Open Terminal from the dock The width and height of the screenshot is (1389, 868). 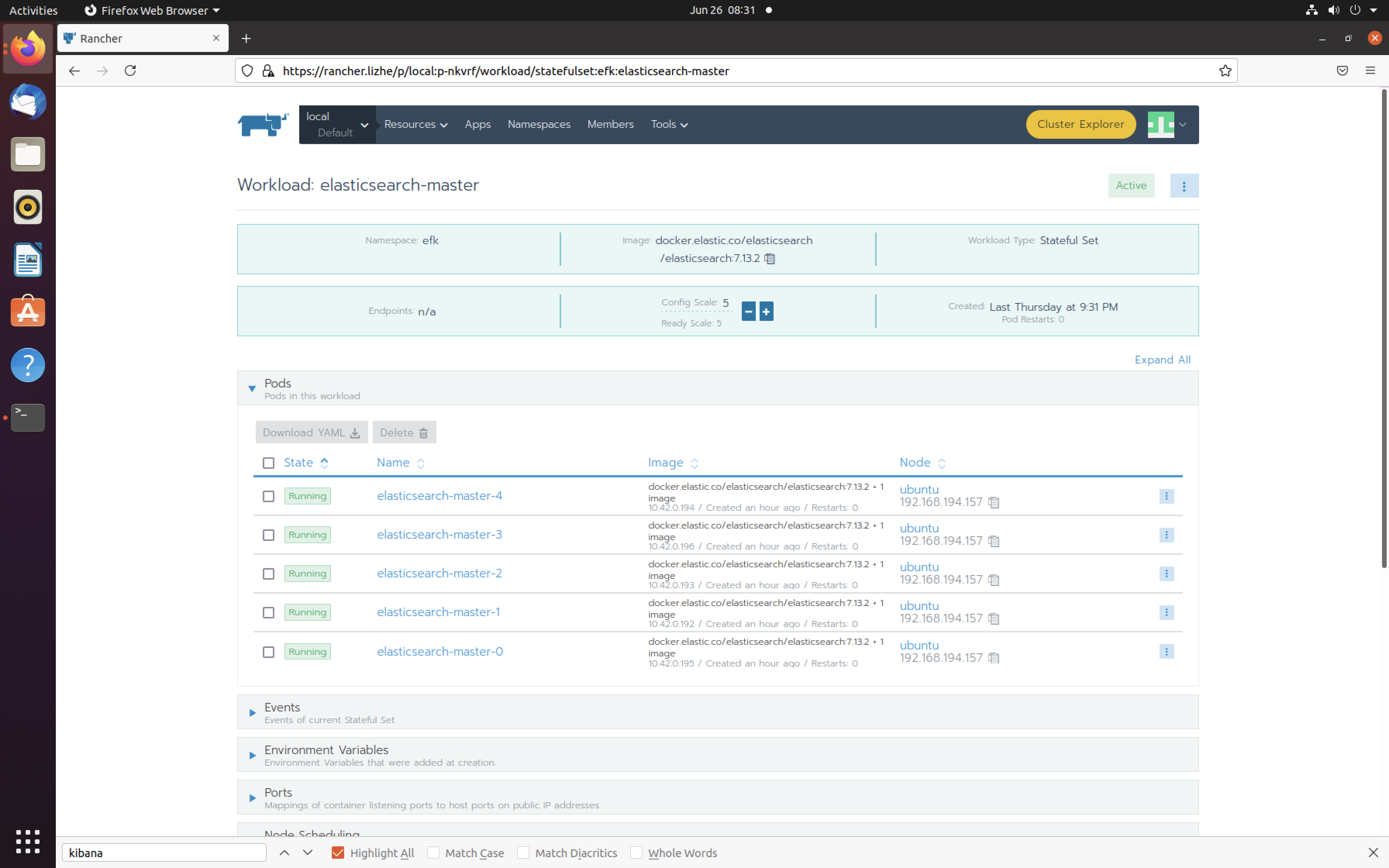(x=28, y=417)
